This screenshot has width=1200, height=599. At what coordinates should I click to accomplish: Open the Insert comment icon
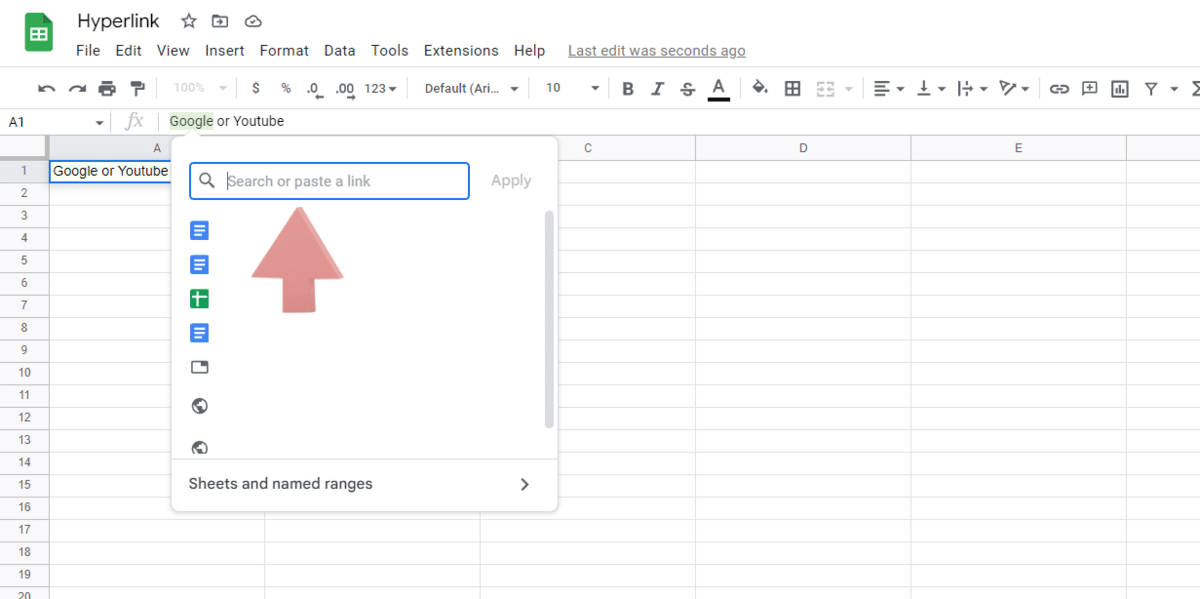pos(1089,88)
